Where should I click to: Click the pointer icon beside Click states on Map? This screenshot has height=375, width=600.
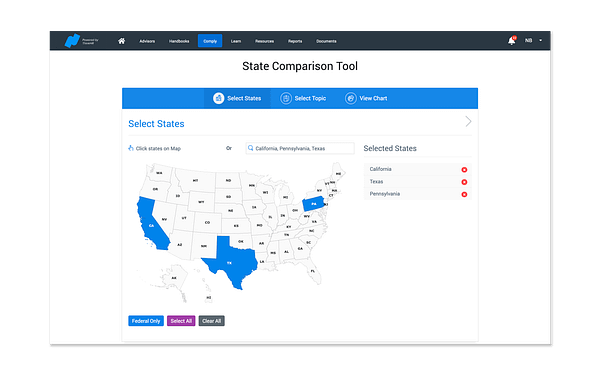[131, 148]
